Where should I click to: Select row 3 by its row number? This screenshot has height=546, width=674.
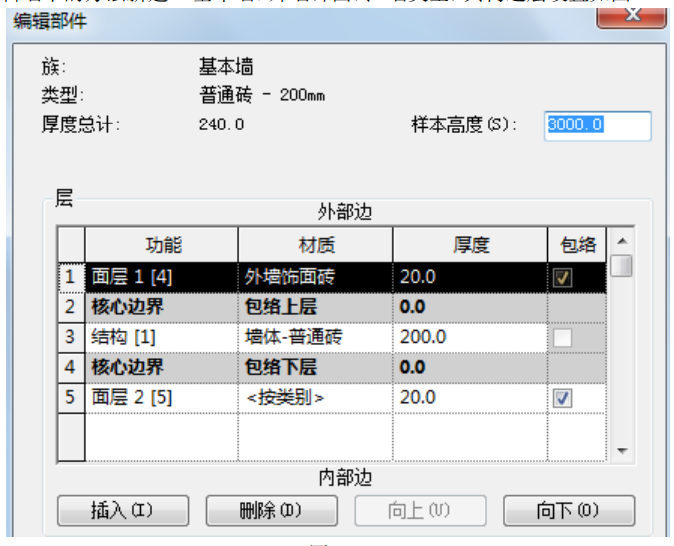coord(70,337)
